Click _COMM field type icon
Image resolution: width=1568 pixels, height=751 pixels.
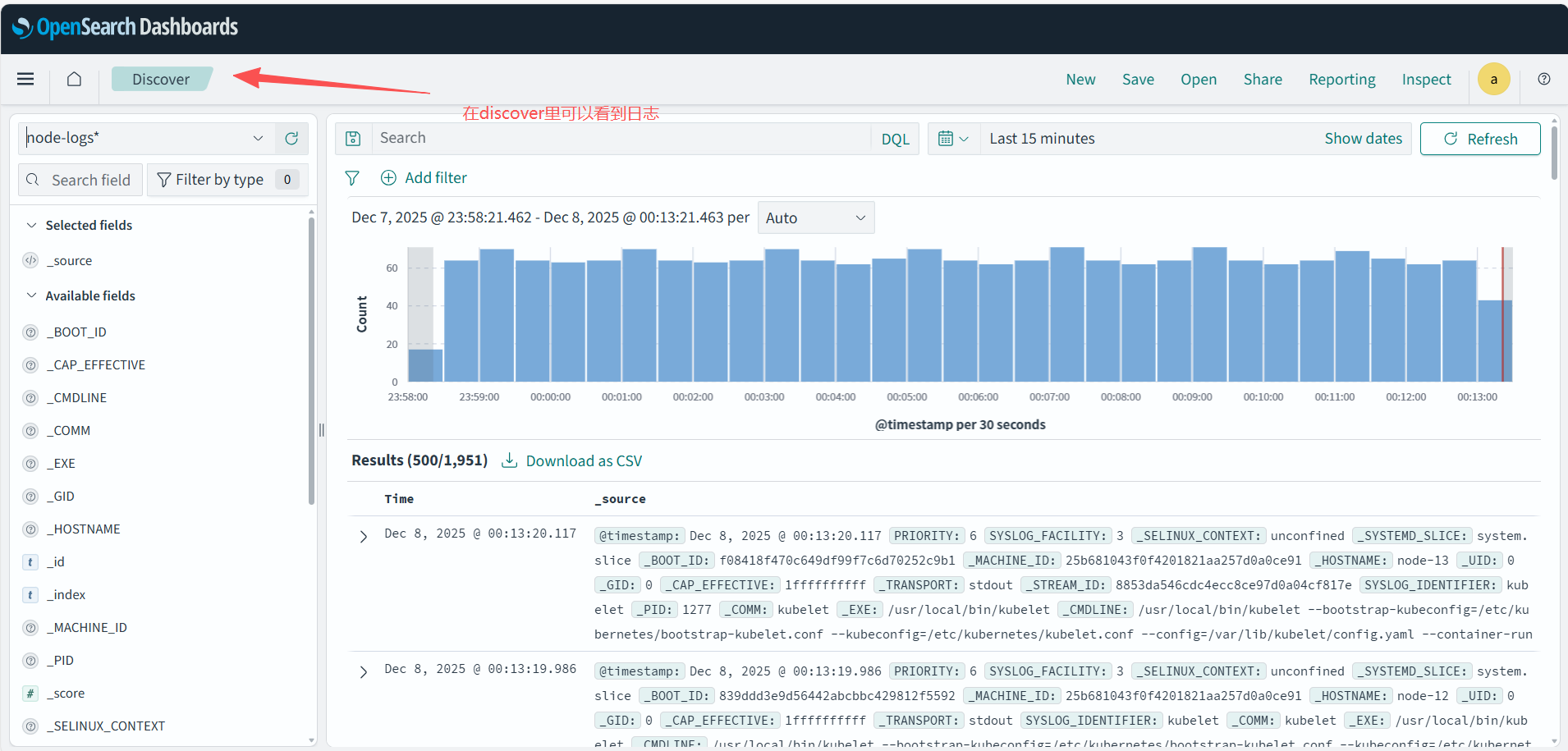pos(30,431)
